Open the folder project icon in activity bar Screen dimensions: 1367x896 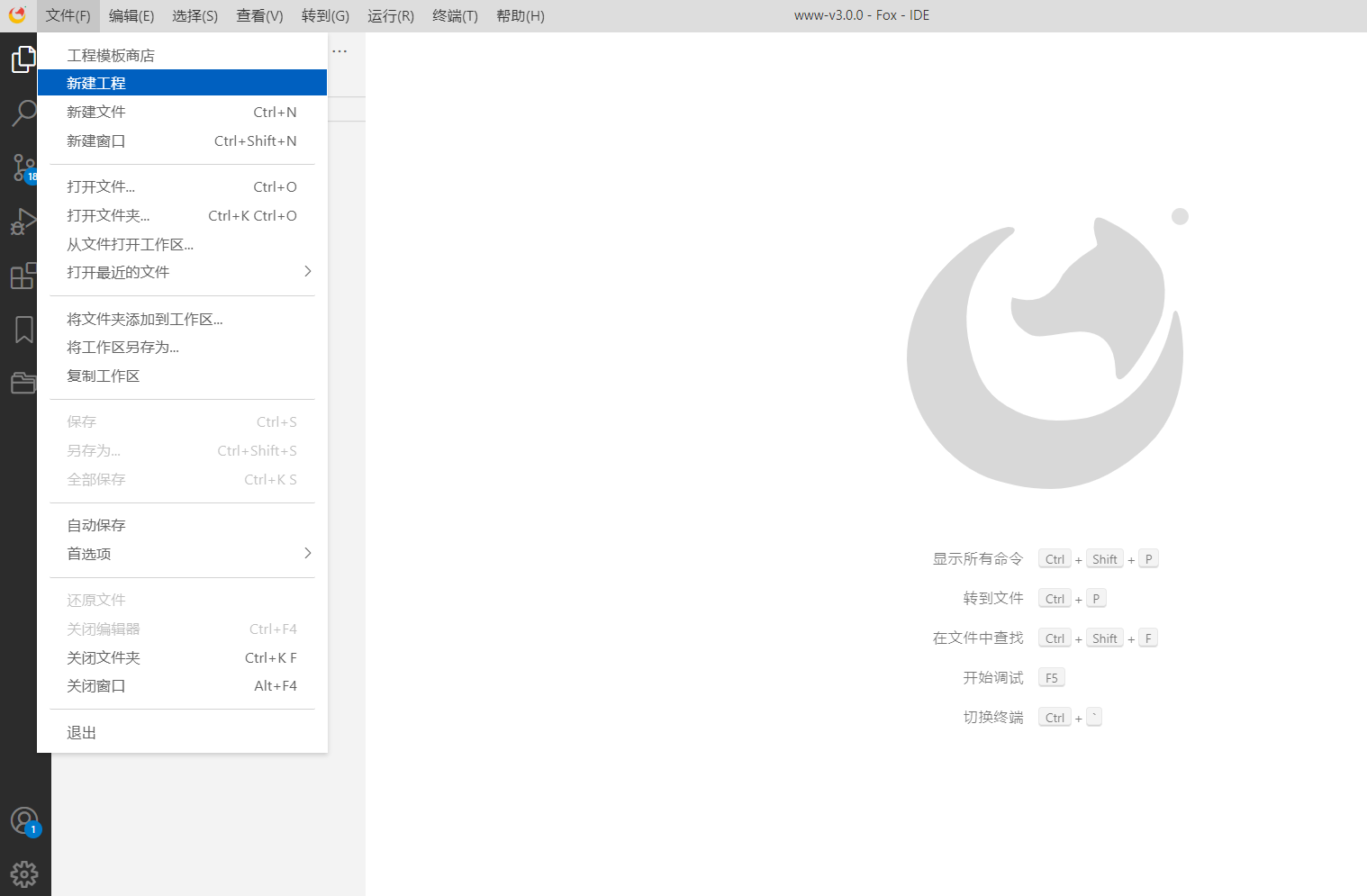click(x=23, y=383)
